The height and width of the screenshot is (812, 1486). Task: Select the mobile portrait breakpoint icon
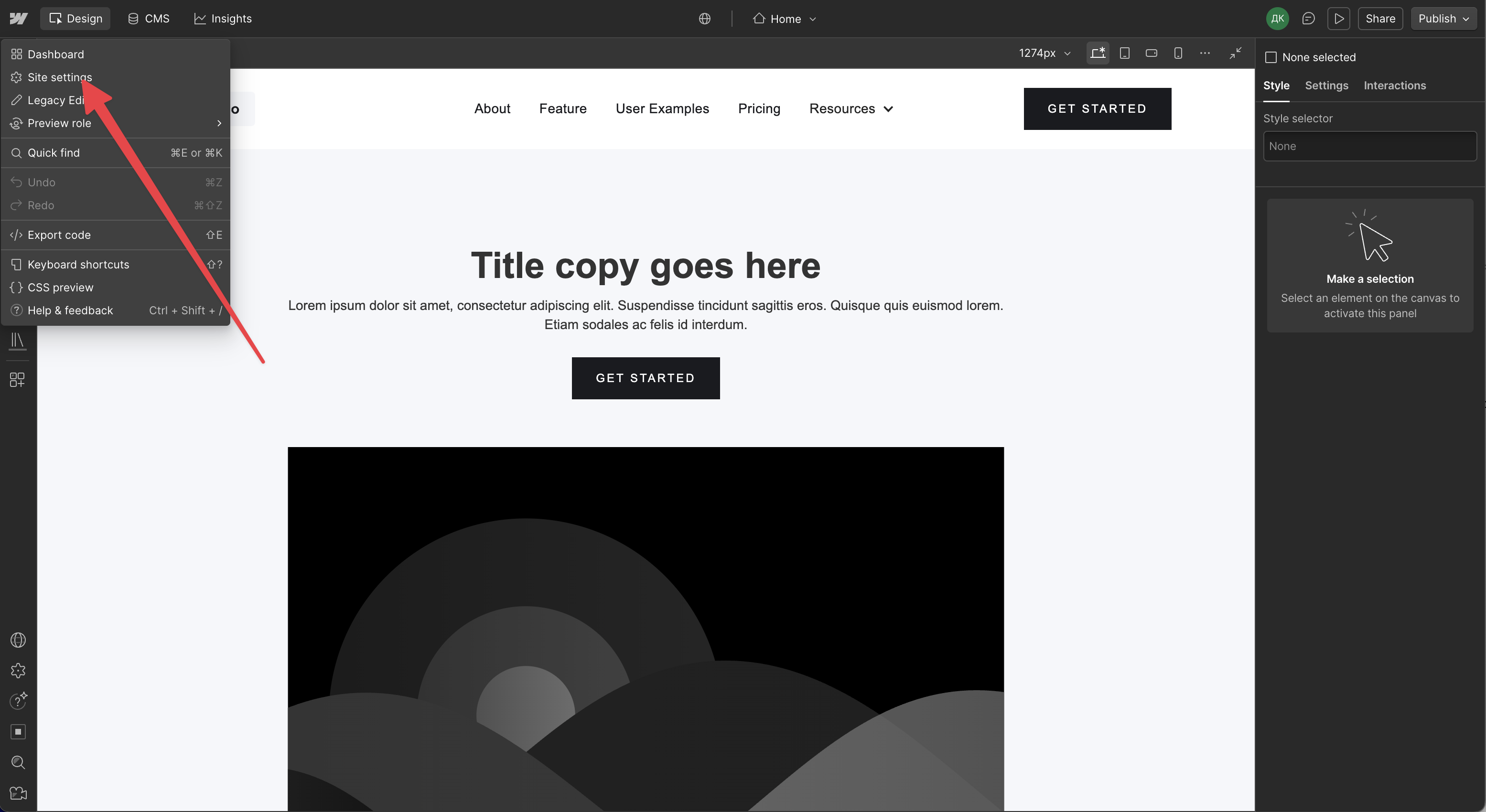(1178, 53)
